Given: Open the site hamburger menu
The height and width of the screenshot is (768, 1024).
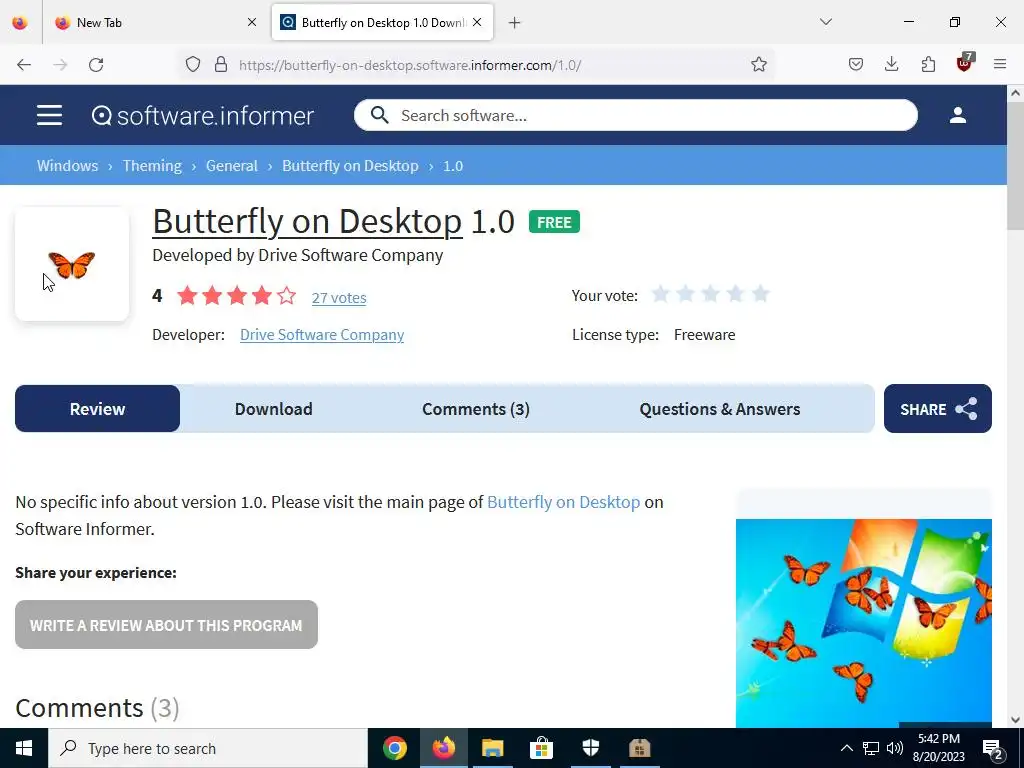Looking at the screenshot, I should coord(49,116).
